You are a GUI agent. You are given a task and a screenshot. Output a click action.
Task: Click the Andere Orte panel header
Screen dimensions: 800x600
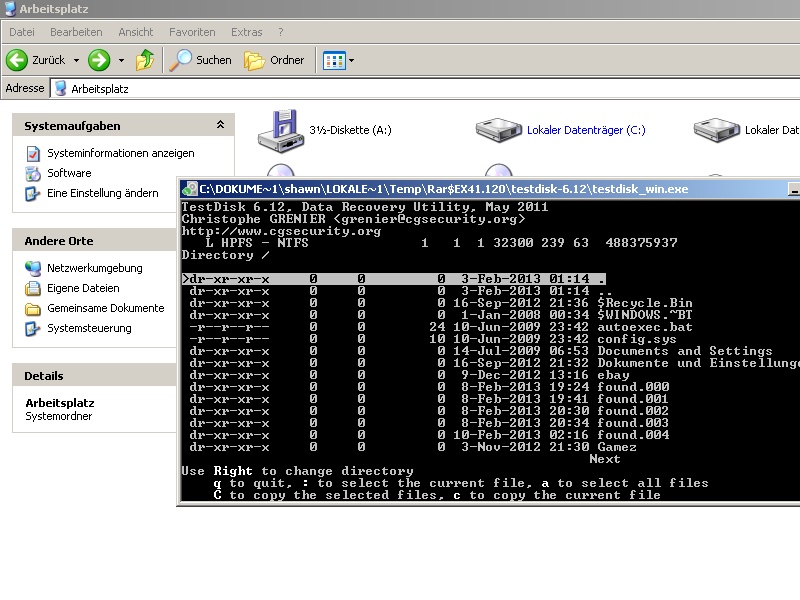pyautogui.click(x=94, y=240)
